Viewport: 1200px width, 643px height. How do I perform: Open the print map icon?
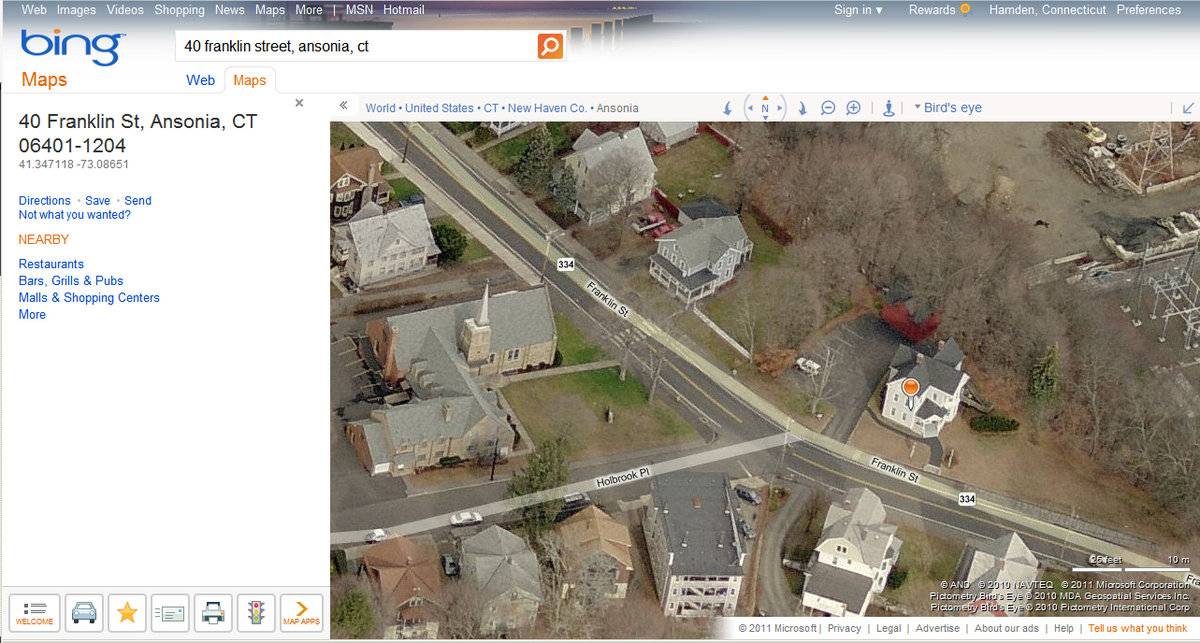[212, 613]
